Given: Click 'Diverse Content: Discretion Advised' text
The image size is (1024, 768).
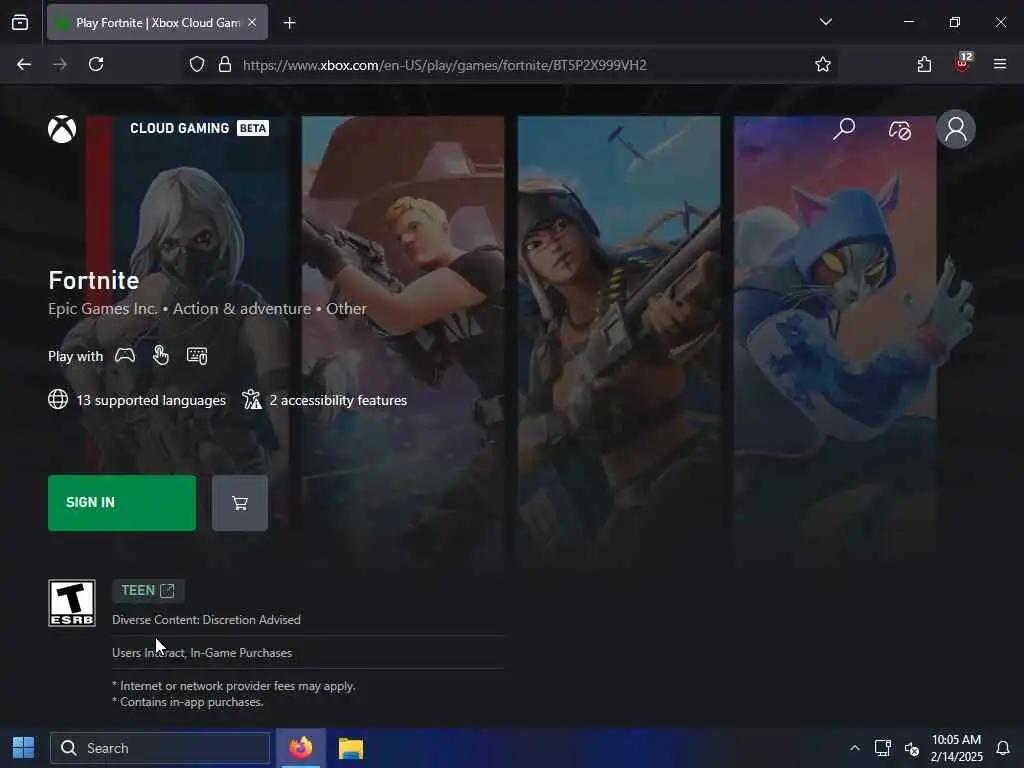Looking at the screenshot, I should pyautogui.click(x=206, y=620).
